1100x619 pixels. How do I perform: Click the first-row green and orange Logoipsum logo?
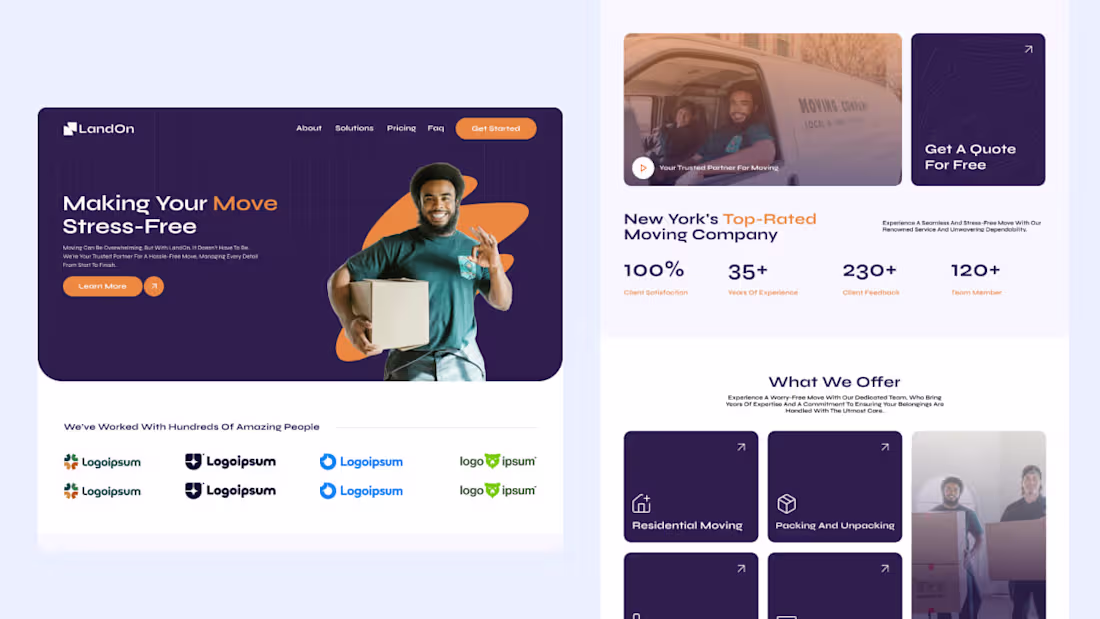(102, 461)
